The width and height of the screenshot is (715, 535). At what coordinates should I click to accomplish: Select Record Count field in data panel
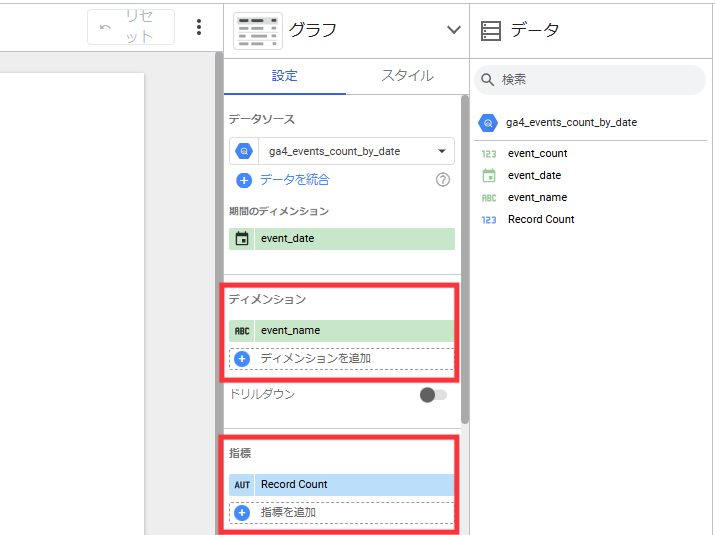pyautogui.click(x=541, y=219)
